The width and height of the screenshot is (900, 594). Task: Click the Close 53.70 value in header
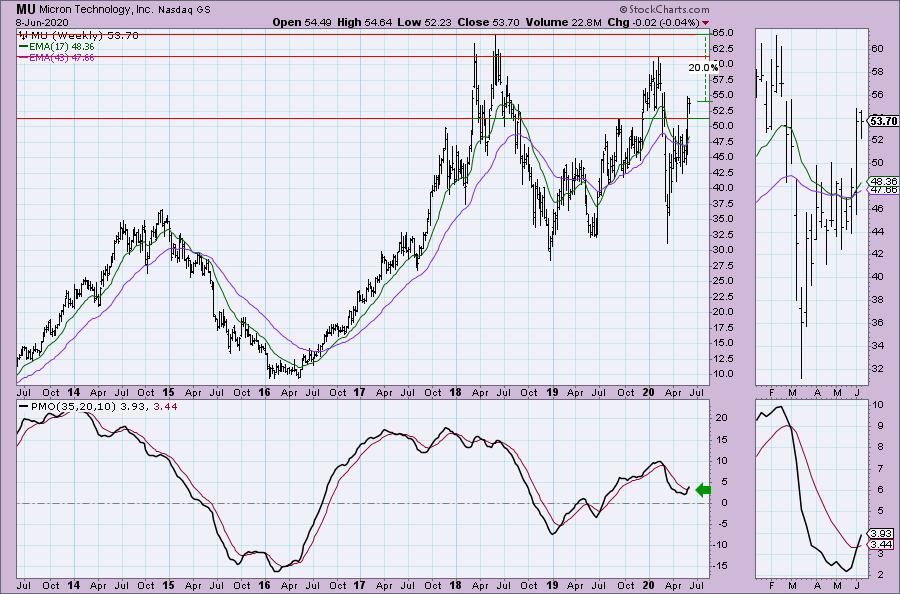[x=488, y=23]
